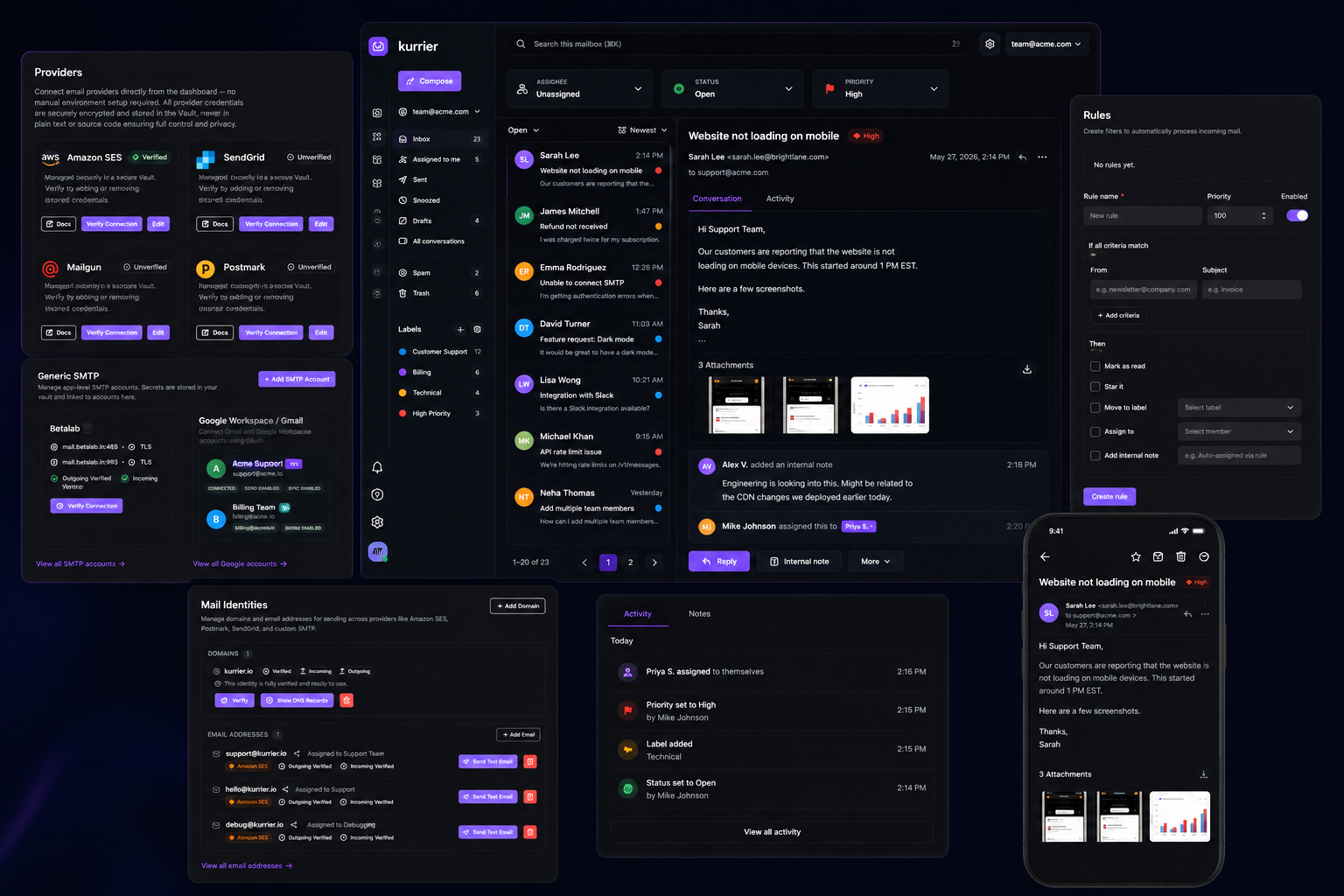Open Assignee Unassigned dropdown

(579, 88)
